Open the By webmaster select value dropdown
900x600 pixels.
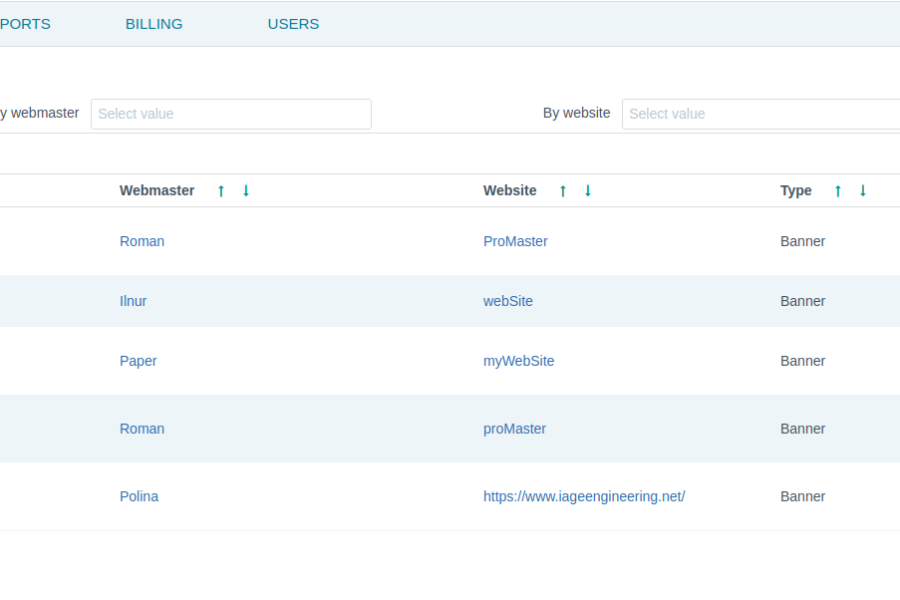pos(231,114)
